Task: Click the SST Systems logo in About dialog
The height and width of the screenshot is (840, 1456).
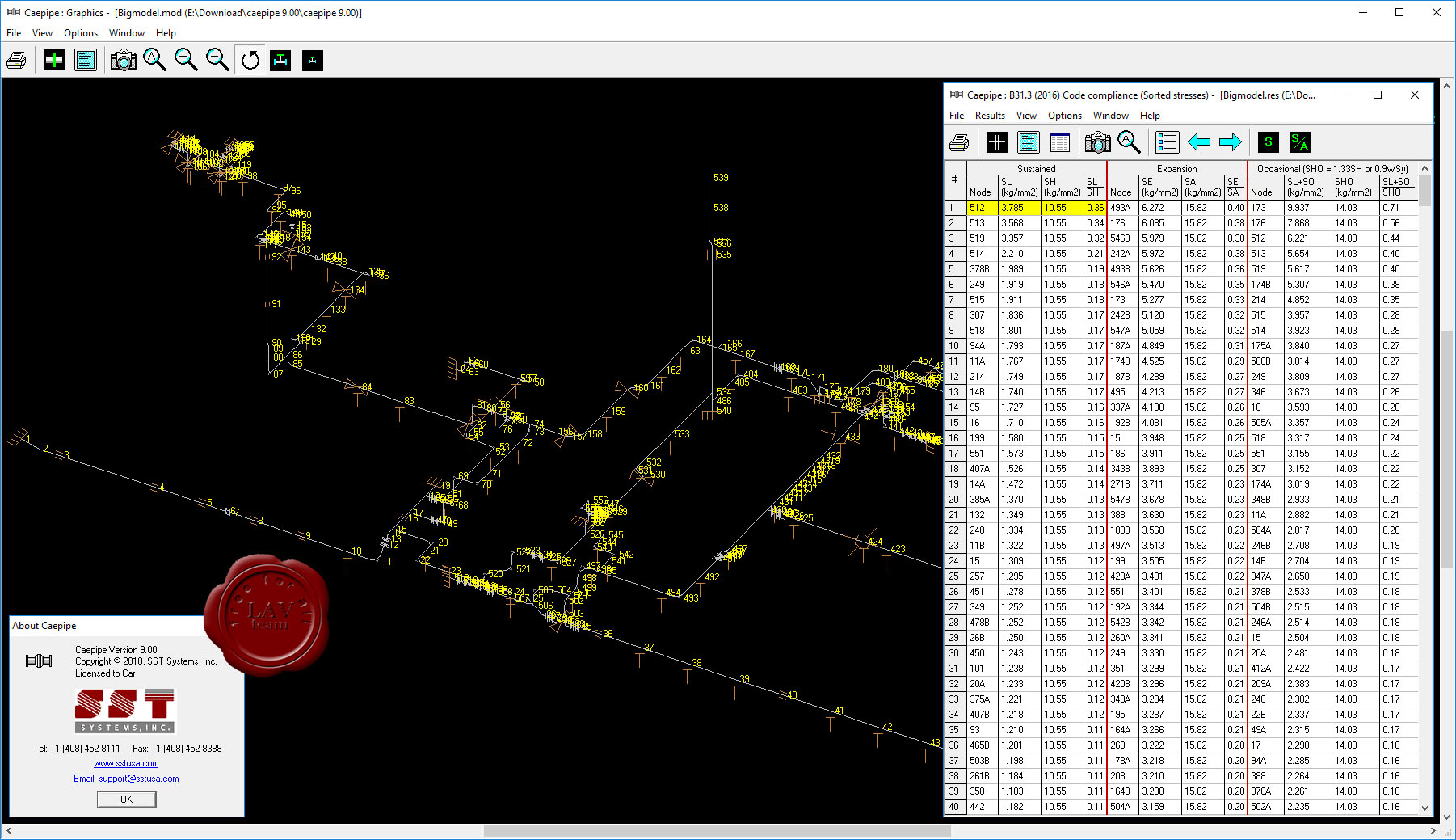Action: [125, 711]
